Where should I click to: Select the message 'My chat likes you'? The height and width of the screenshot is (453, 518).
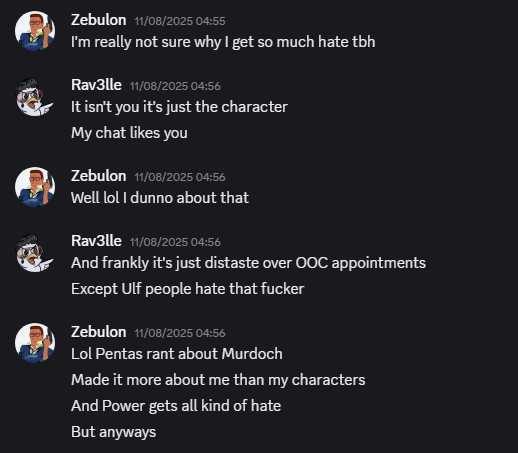129,133
